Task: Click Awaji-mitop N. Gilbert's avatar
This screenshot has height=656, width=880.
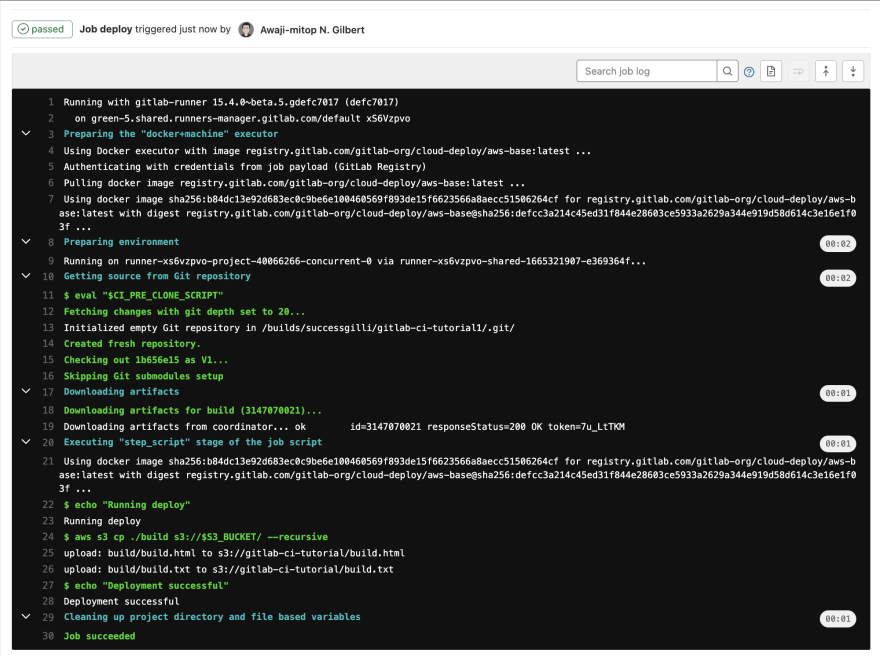Action: click(246, 30)
